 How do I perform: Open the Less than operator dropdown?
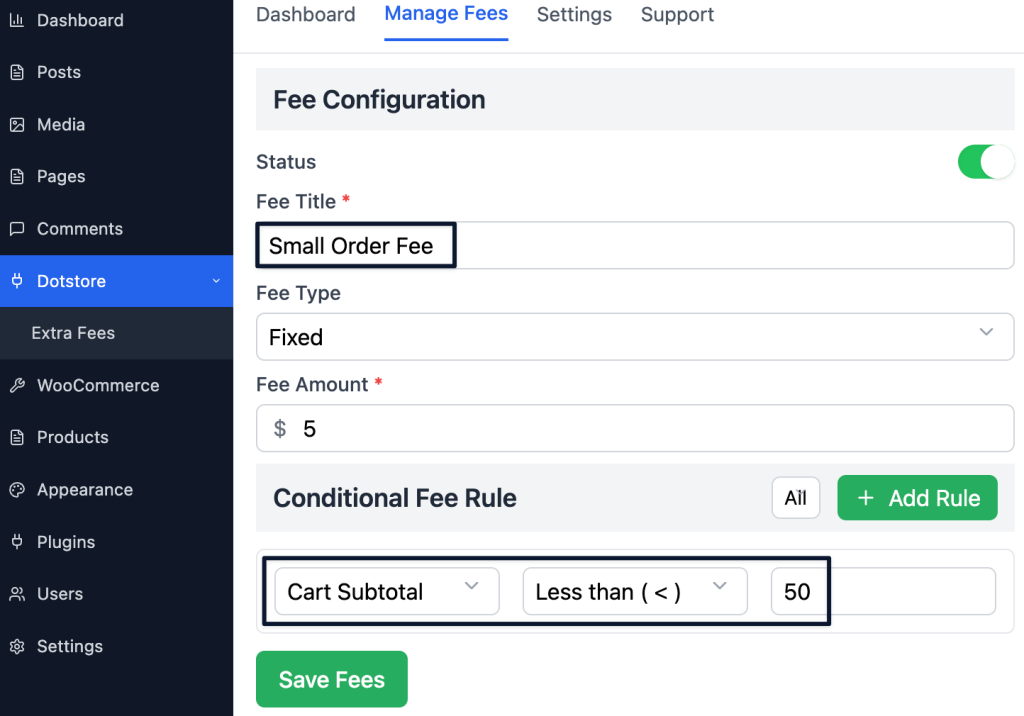[634, 591]
